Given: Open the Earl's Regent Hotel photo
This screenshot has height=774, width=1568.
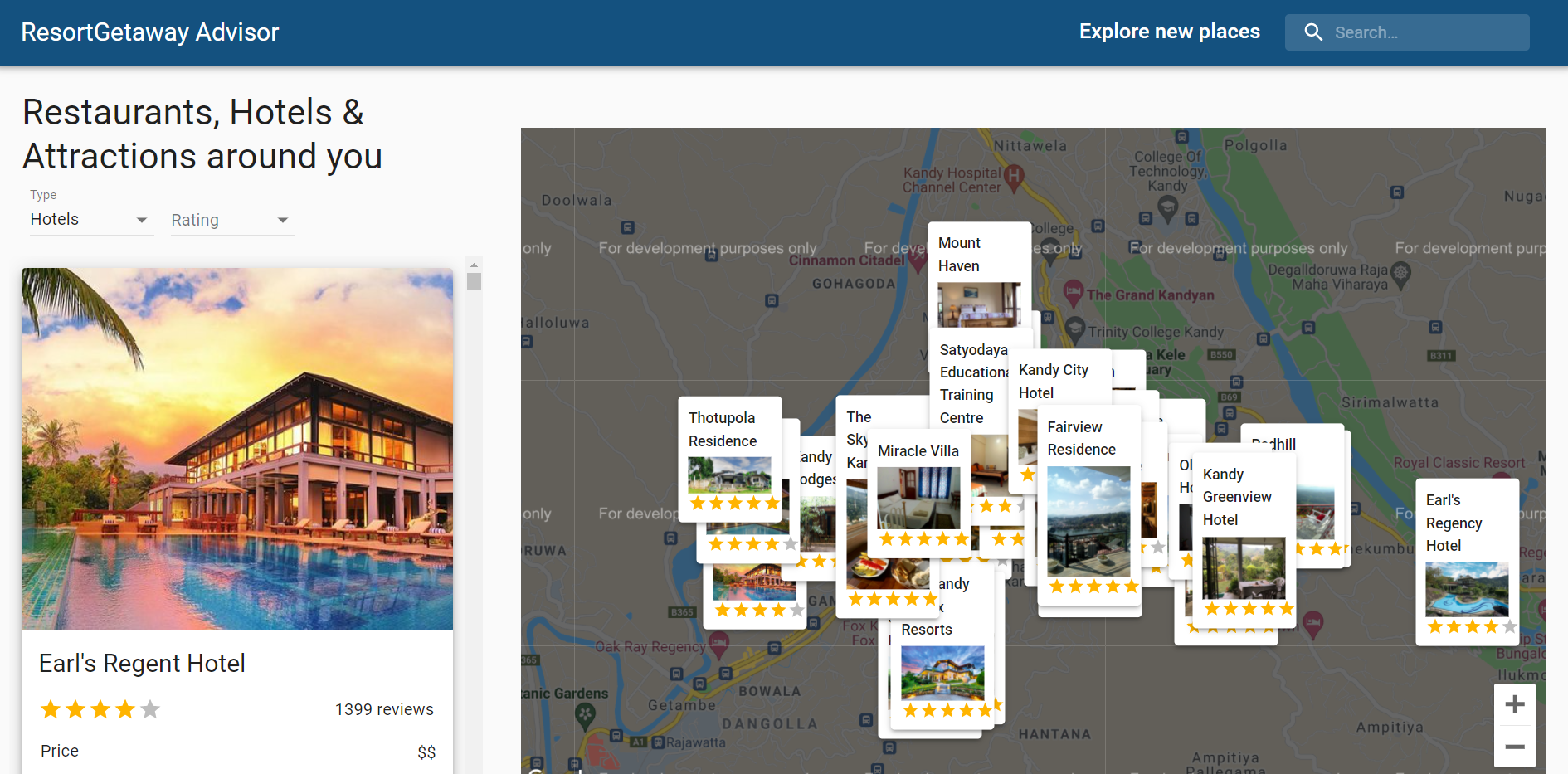Looking at the screenshot, I should [237, 448].
